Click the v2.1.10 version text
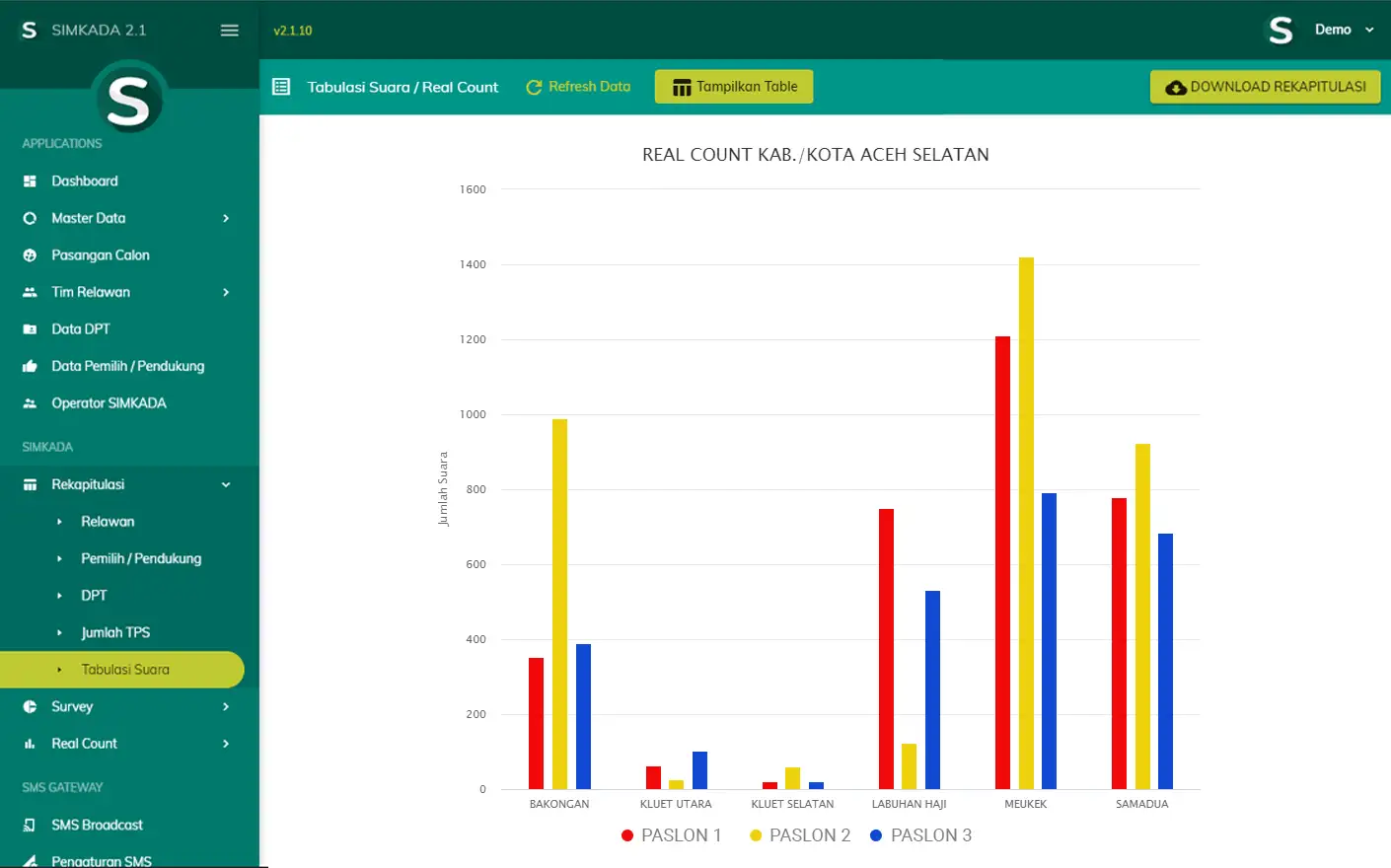 coord(293,31)
